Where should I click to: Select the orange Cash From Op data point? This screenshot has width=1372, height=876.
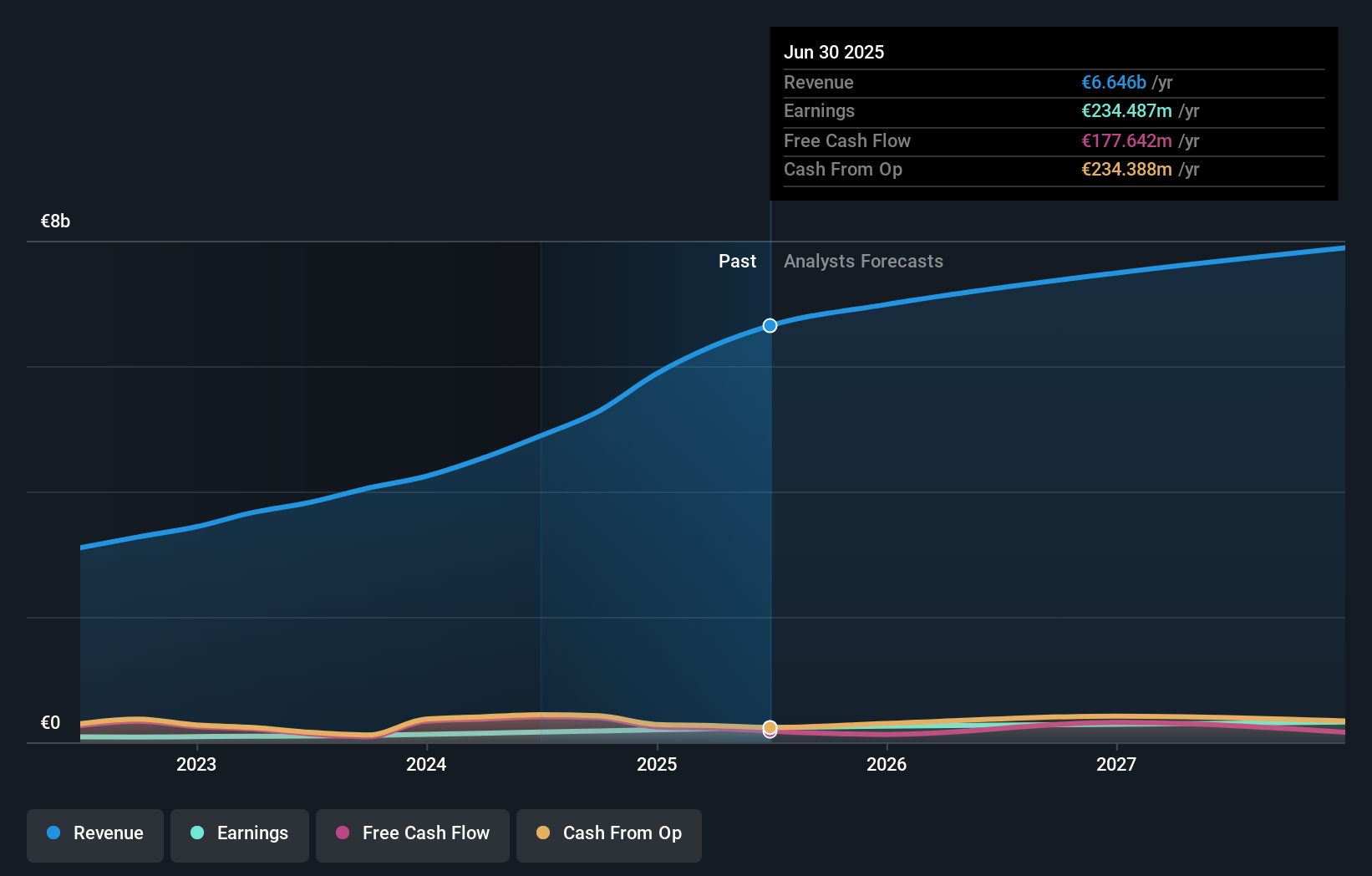pos(770,727)
